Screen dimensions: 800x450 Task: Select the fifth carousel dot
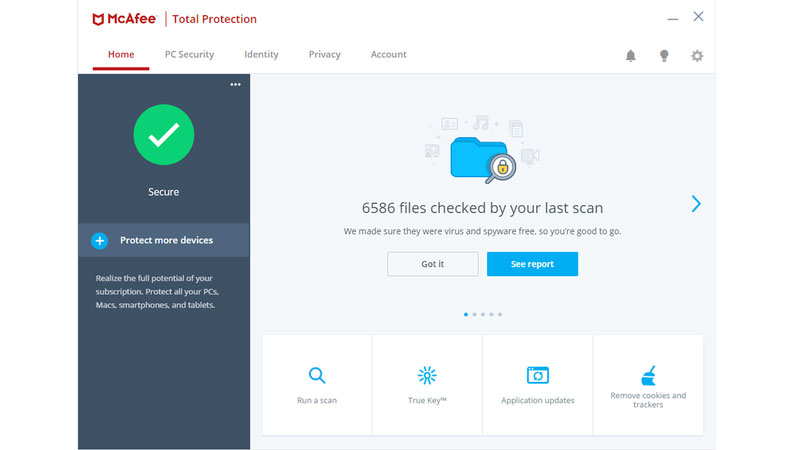[x=500, y=314]
